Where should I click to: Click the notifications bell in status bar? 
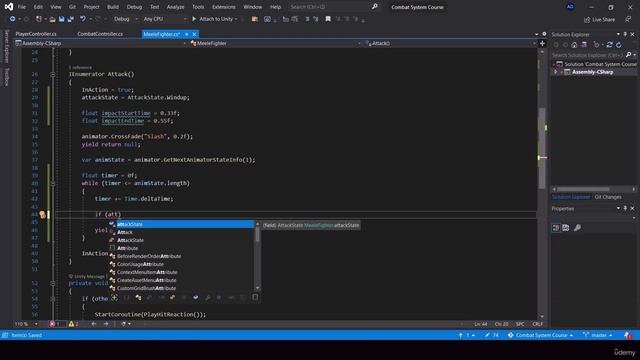point(628,335)
